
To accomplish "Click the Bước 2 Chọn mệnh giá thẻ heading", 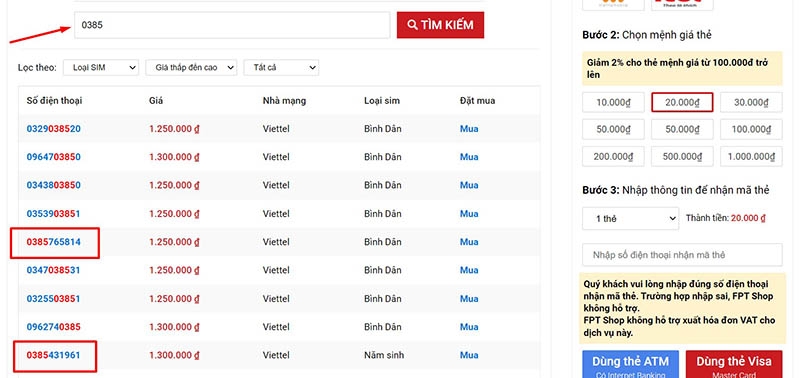I will click(x=646, y=35).
